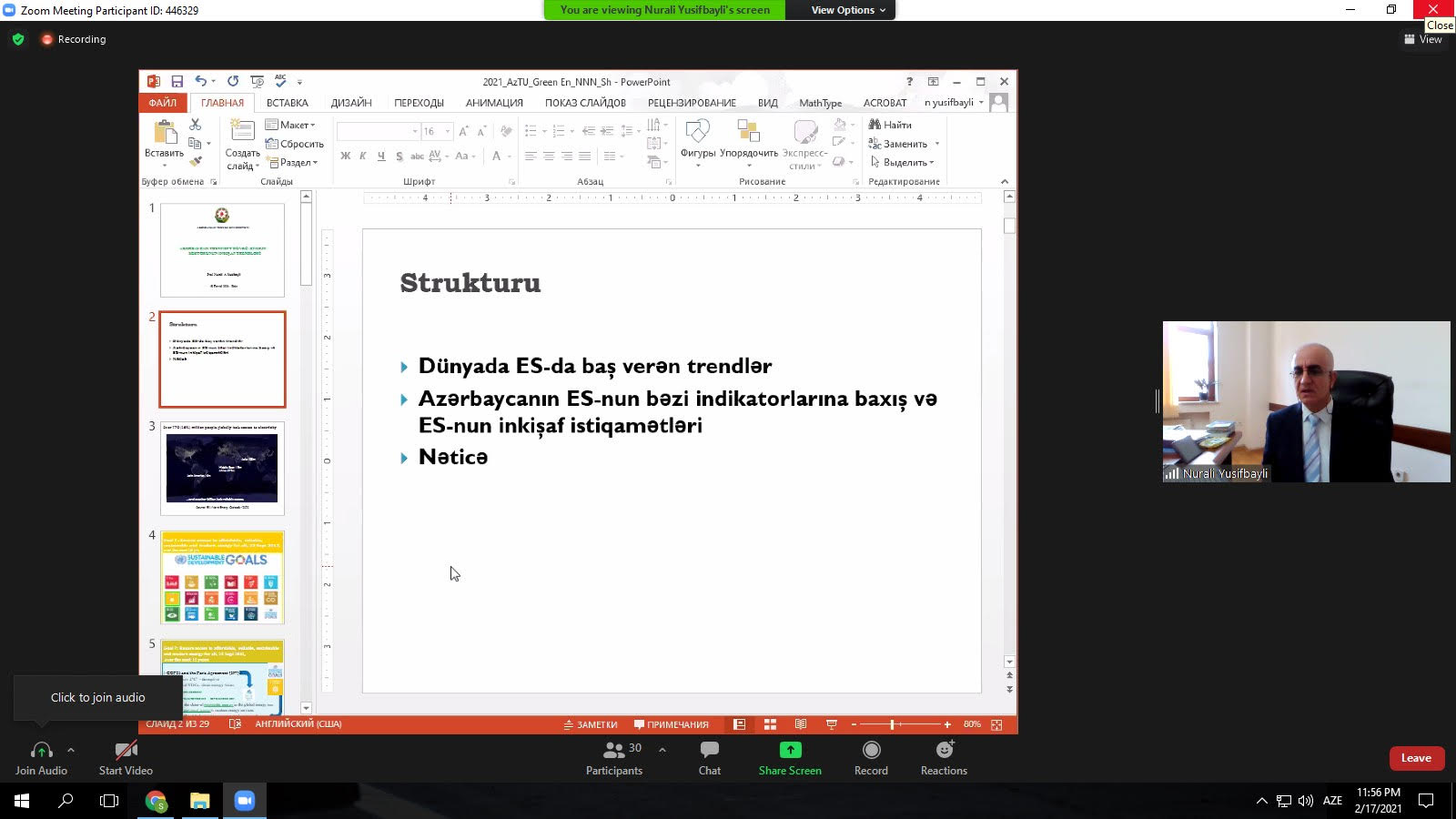
Task: Click the Join Audio headphone icon
Action: [41, 751]
